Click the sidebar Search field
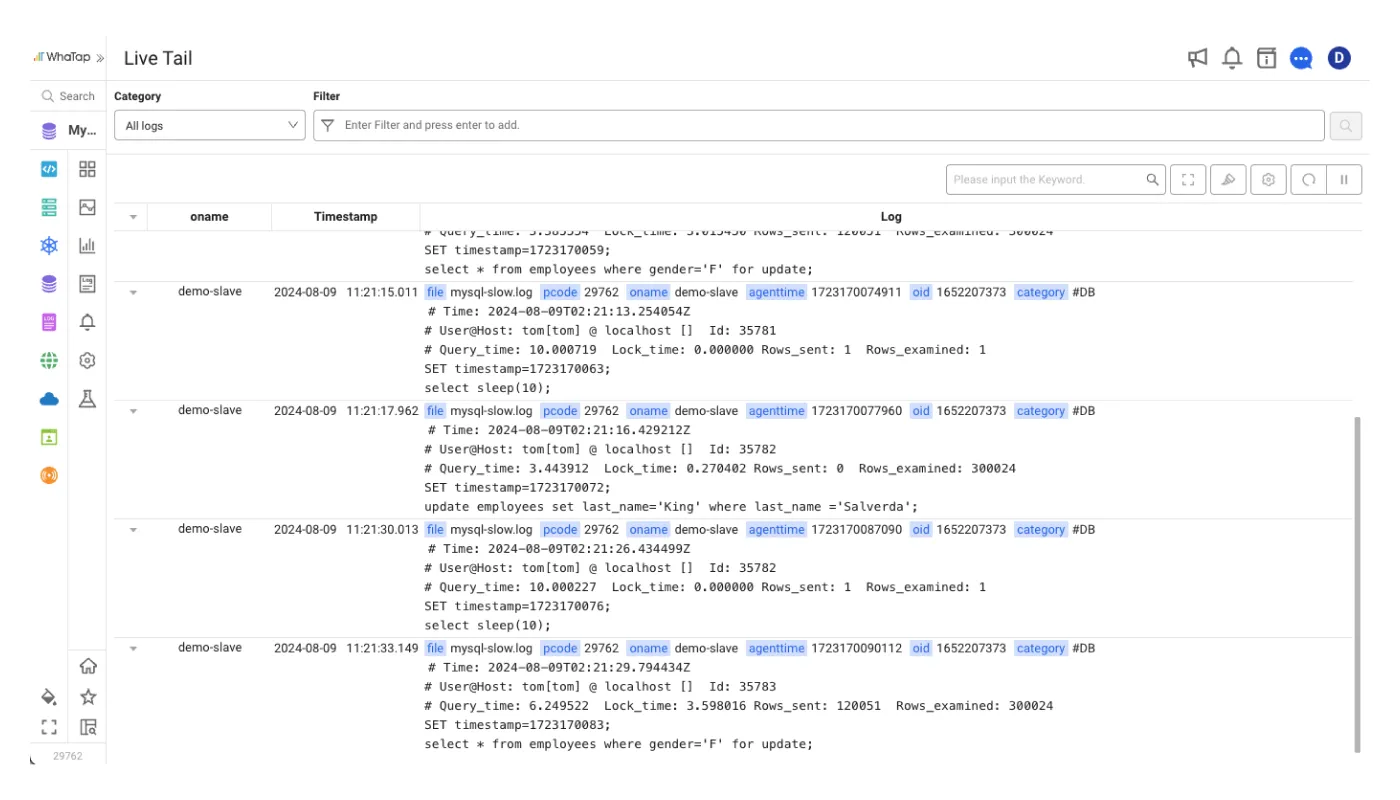 click(x=68, y=96)
